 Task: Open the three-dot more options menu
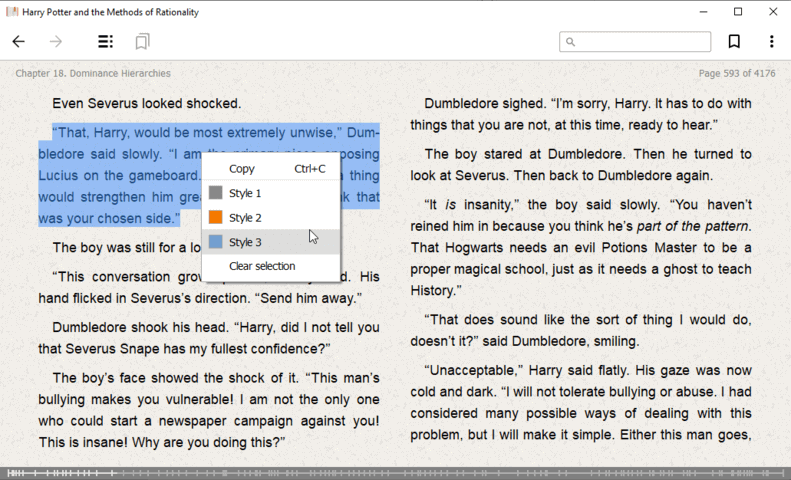click(x=771, y=41)
